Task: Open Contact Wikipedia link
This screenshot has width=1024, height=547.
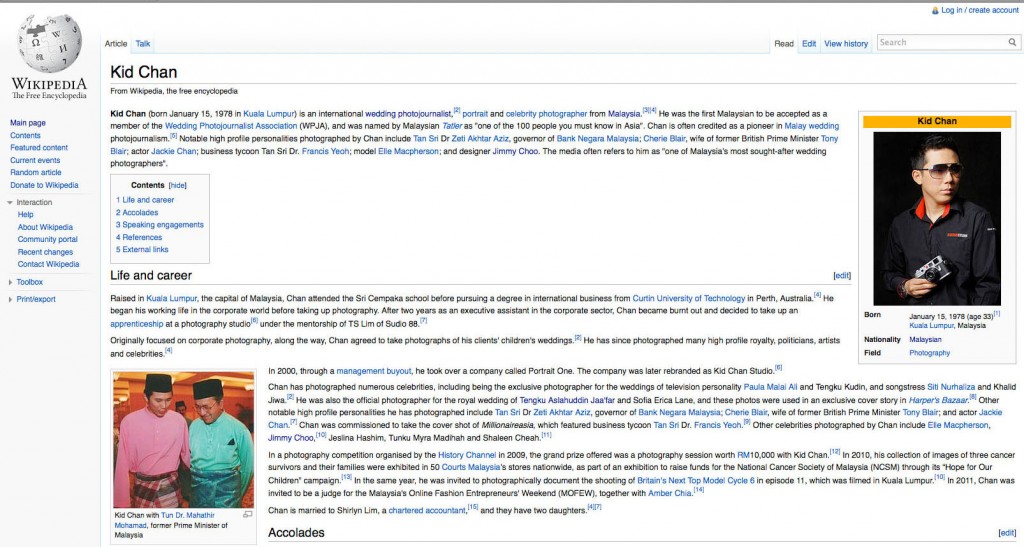Action: click(48, 264)
